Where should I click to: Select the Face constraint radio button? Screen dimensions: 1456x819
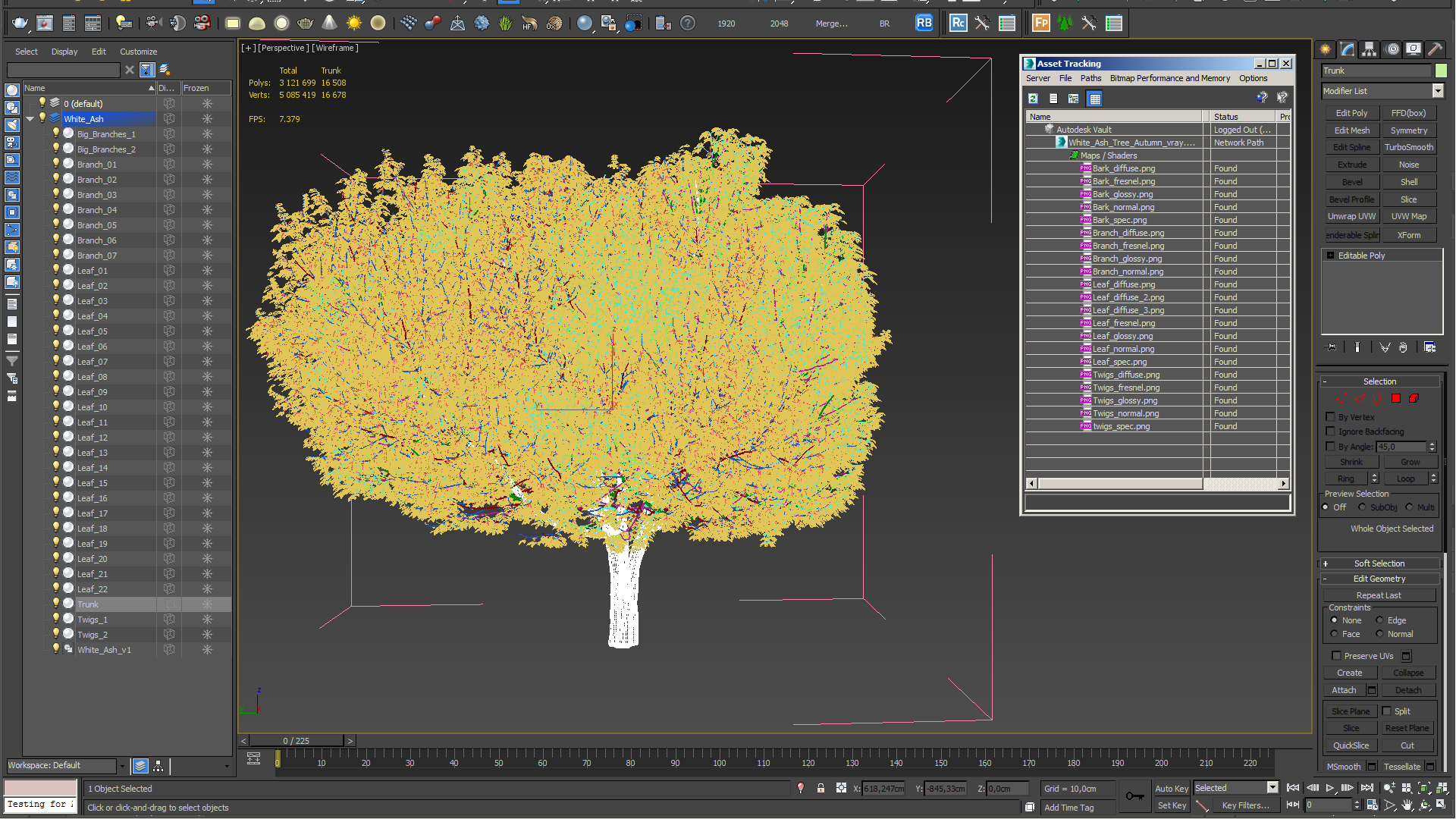pyautogui.click(x=1334, y=634)
